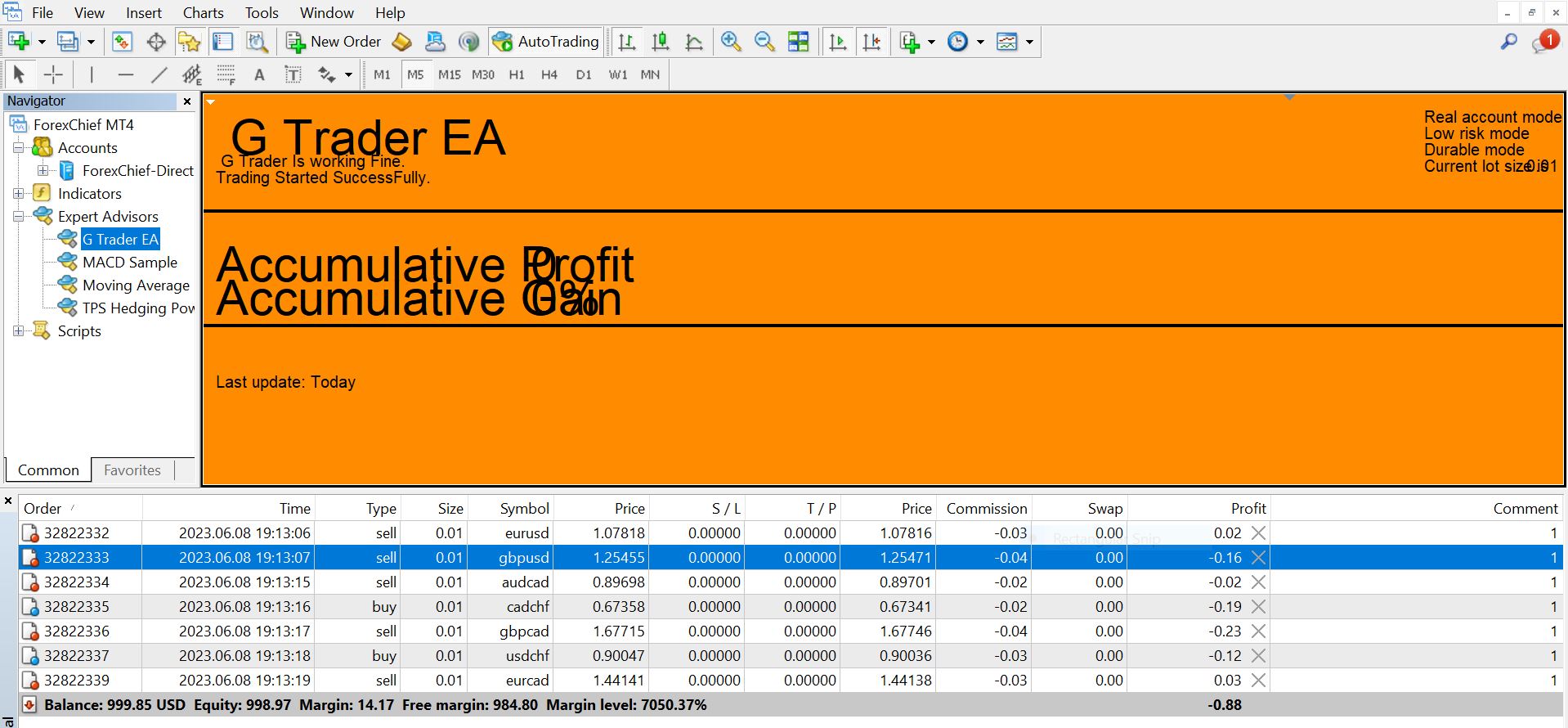Select MACD Sample expert advisor

pyautogui.click(x=129, y=263)
